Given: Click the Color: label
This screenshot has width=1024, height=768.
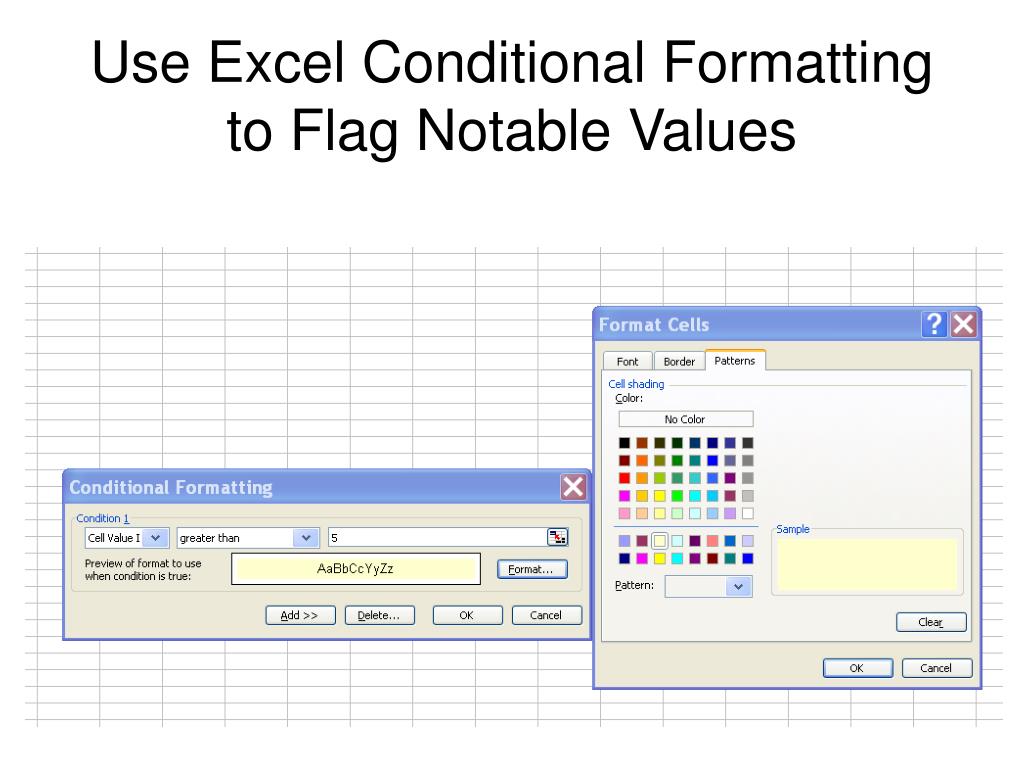Looking at the screenshot, I should point(629,398).
